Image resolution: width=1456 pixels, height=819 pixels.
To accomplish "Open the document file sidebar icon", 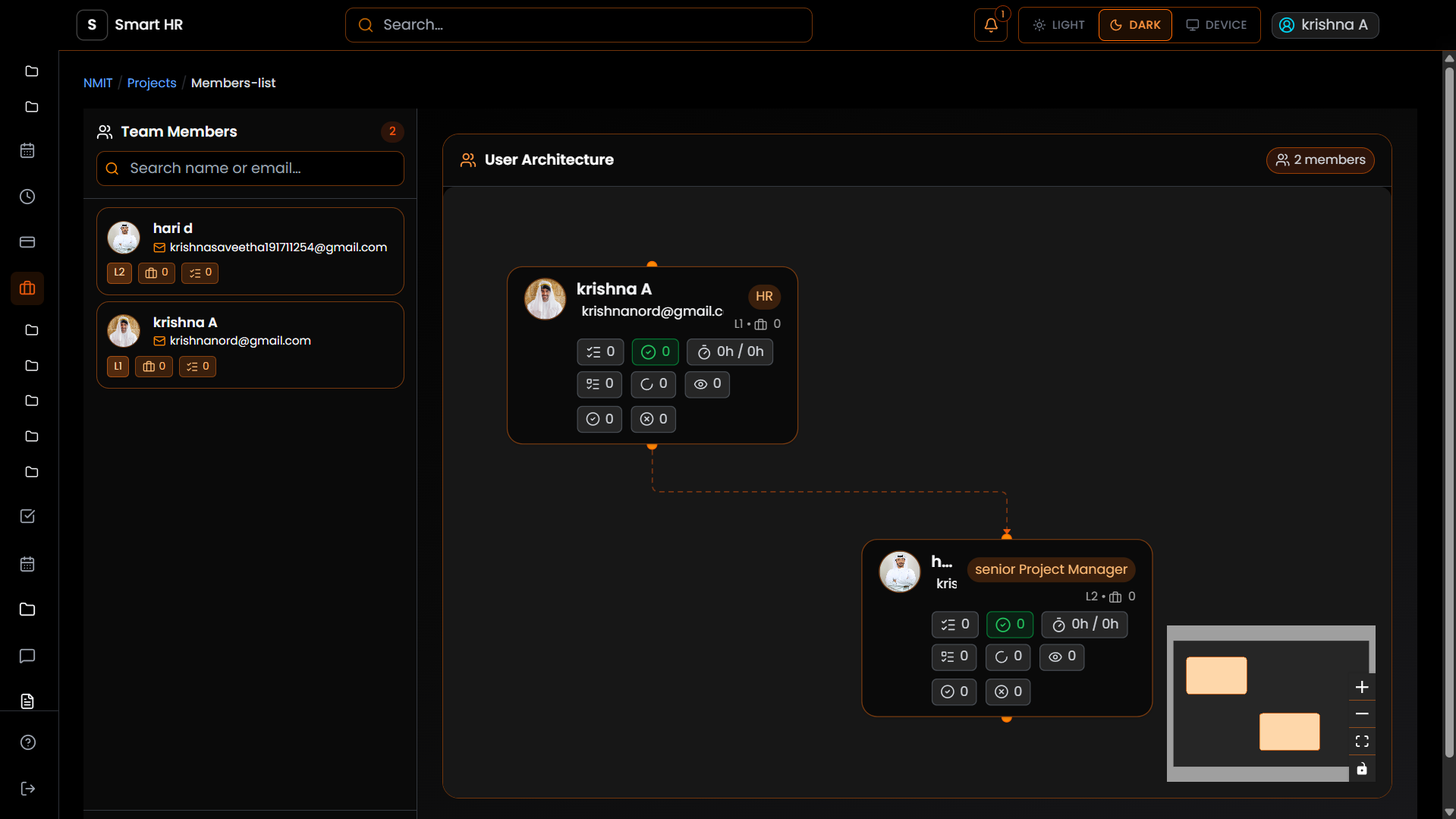I will tap(27, 701).
